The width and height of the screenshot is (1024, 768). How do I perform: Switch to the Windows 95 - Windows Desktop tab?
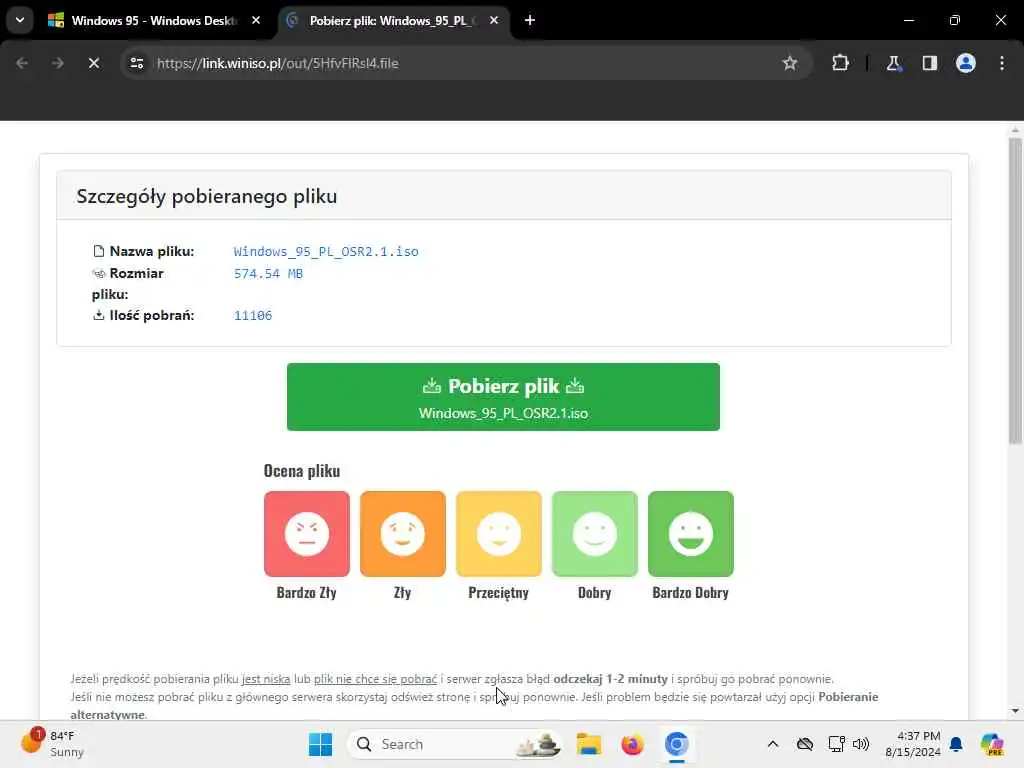point(154,21)
